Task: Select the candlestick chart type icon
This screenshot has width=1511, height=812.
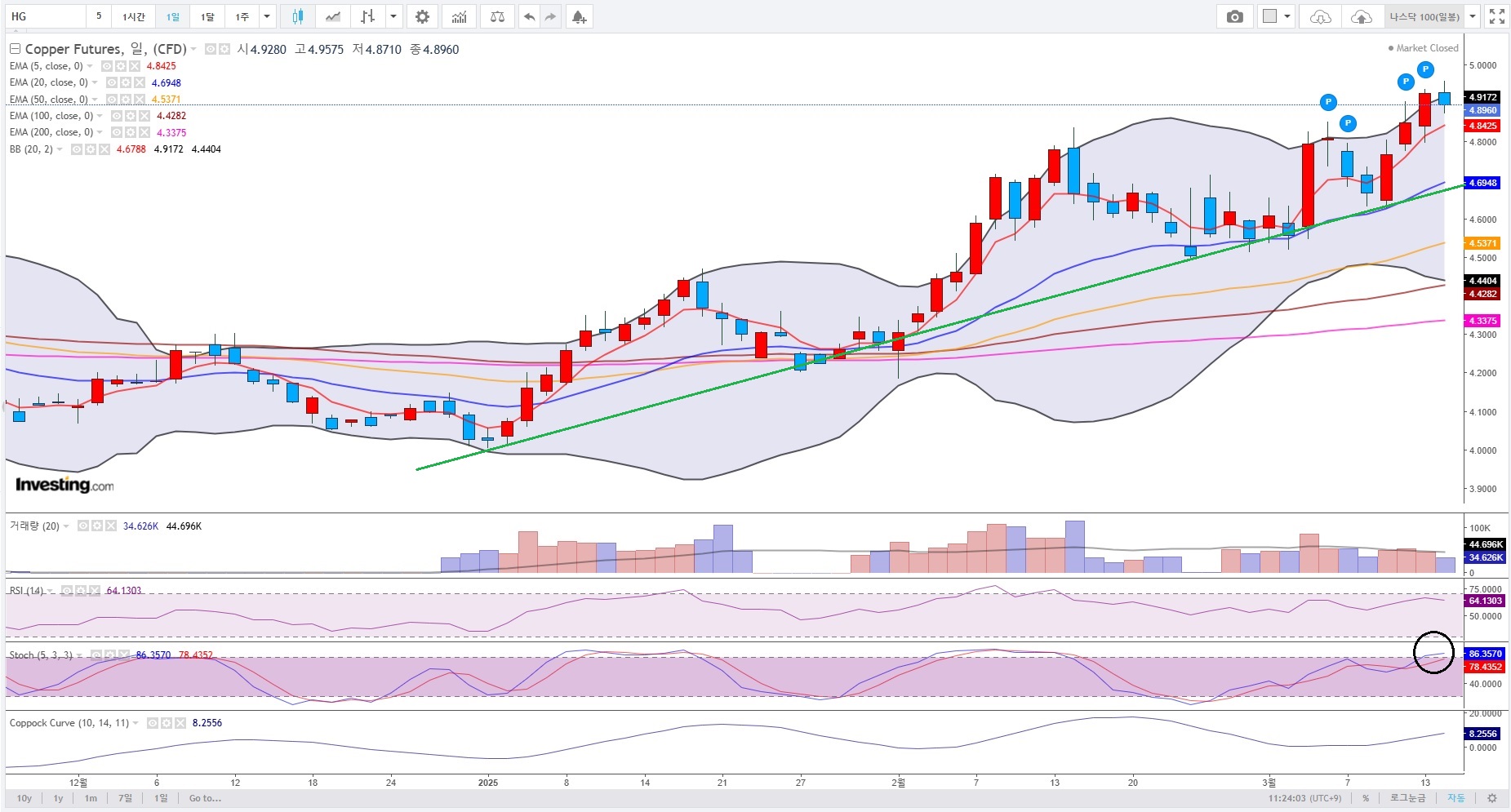Action: (297, 16)
